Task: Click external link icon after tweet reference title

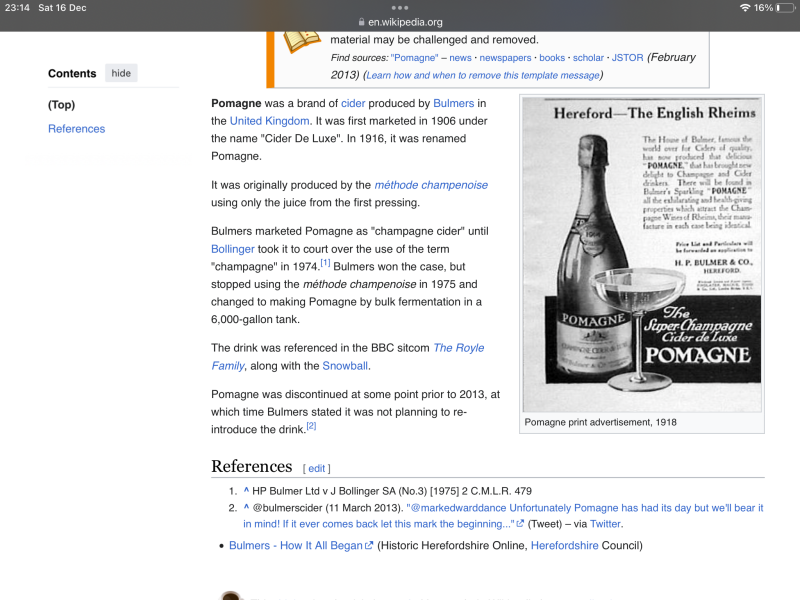Action: [x=520, y=523]
